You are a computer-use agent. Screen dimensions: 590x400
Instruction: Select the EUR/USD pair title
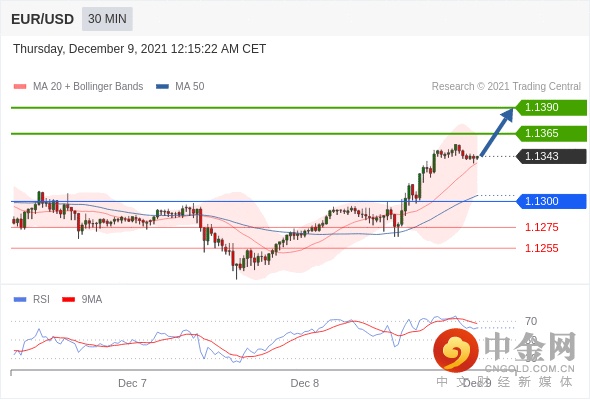tap(43, 19)
